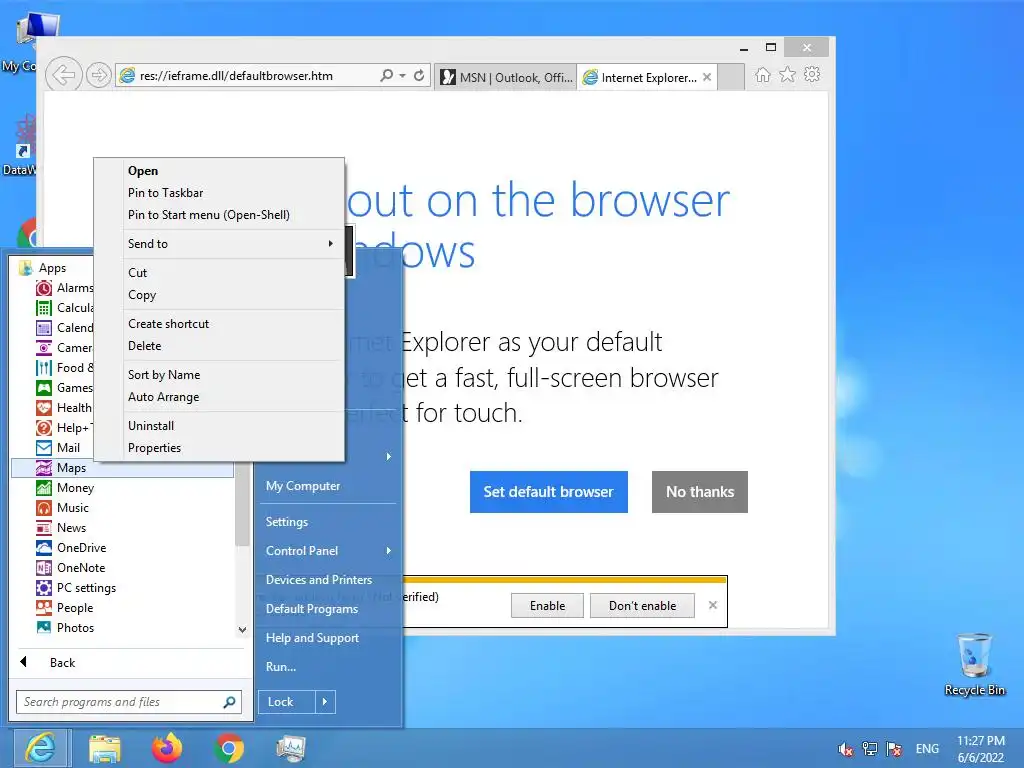1024x768 pixels.
Task: Click the No thanks button
Action: click(x=699, y=492)
